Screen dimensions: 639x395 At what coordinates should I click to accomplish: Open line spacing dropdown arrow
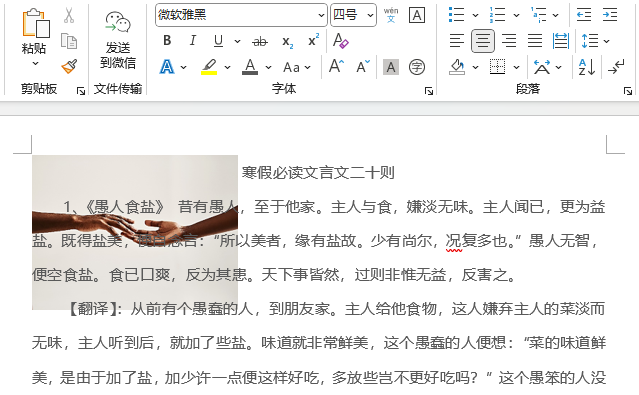(x=606, y=41)
